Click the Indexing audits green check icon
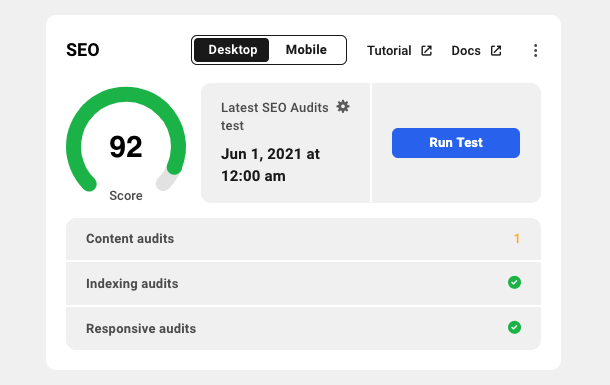 click(x=514, y=282)
